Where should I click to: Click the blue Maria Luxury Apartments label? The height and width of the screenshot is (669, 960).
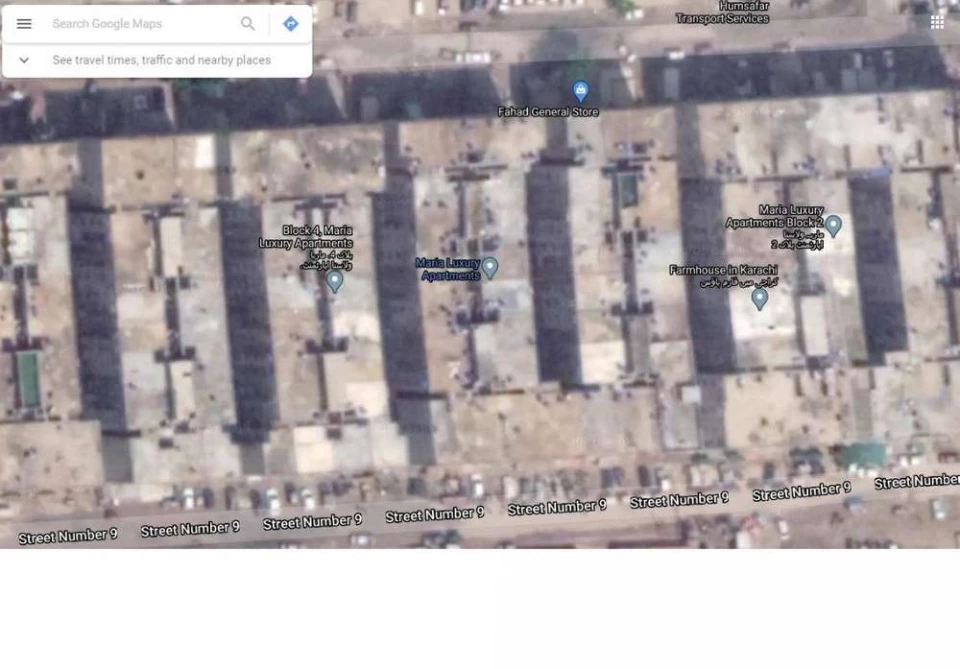click(448, 268)
